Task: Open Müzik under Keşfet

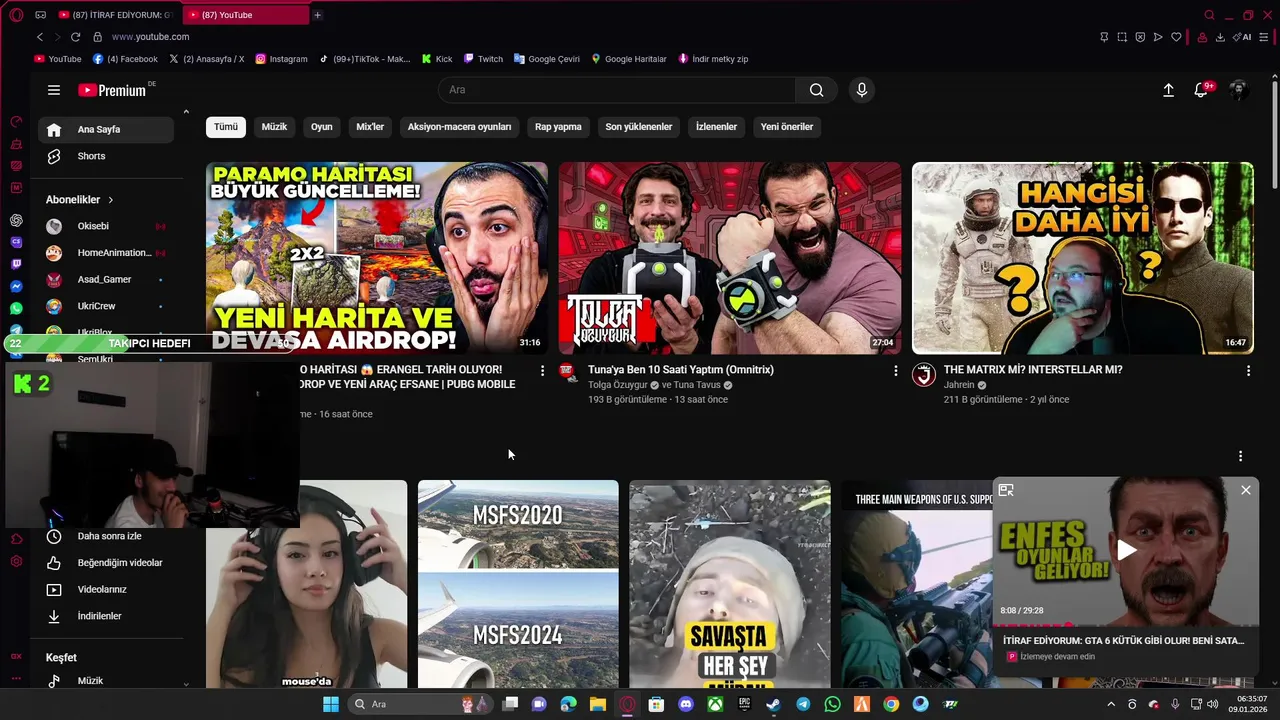Action: [x=106, y=681]
